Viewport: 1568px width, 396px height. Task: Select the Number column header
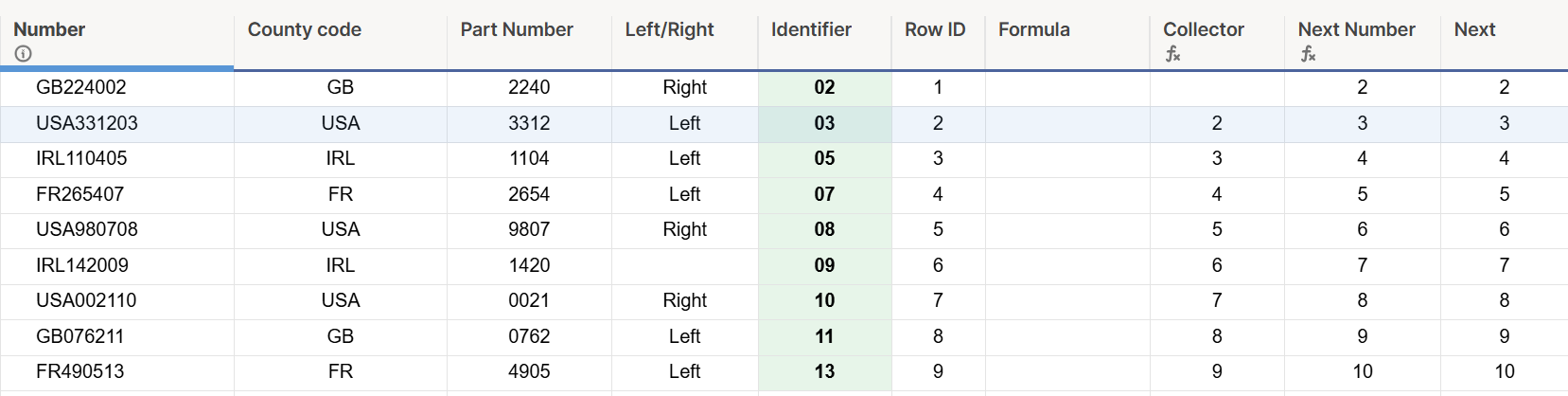point(49,29)
